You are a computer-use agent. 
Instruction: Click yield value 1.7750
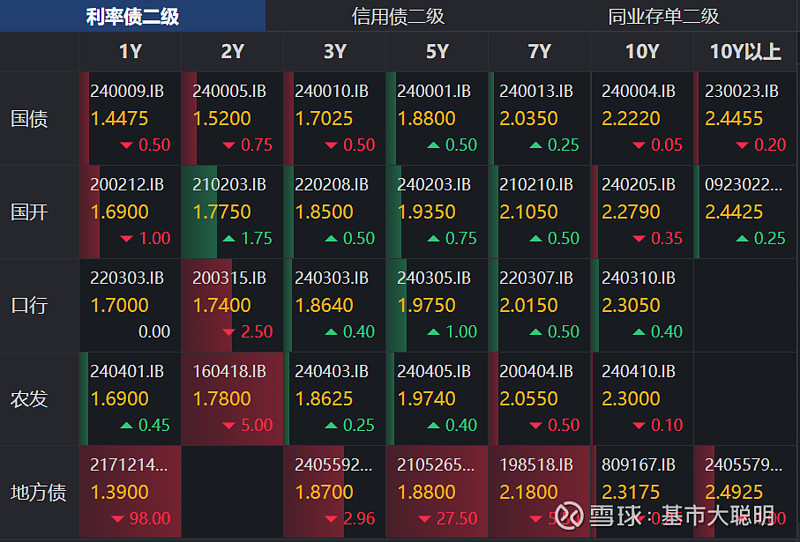222,212
